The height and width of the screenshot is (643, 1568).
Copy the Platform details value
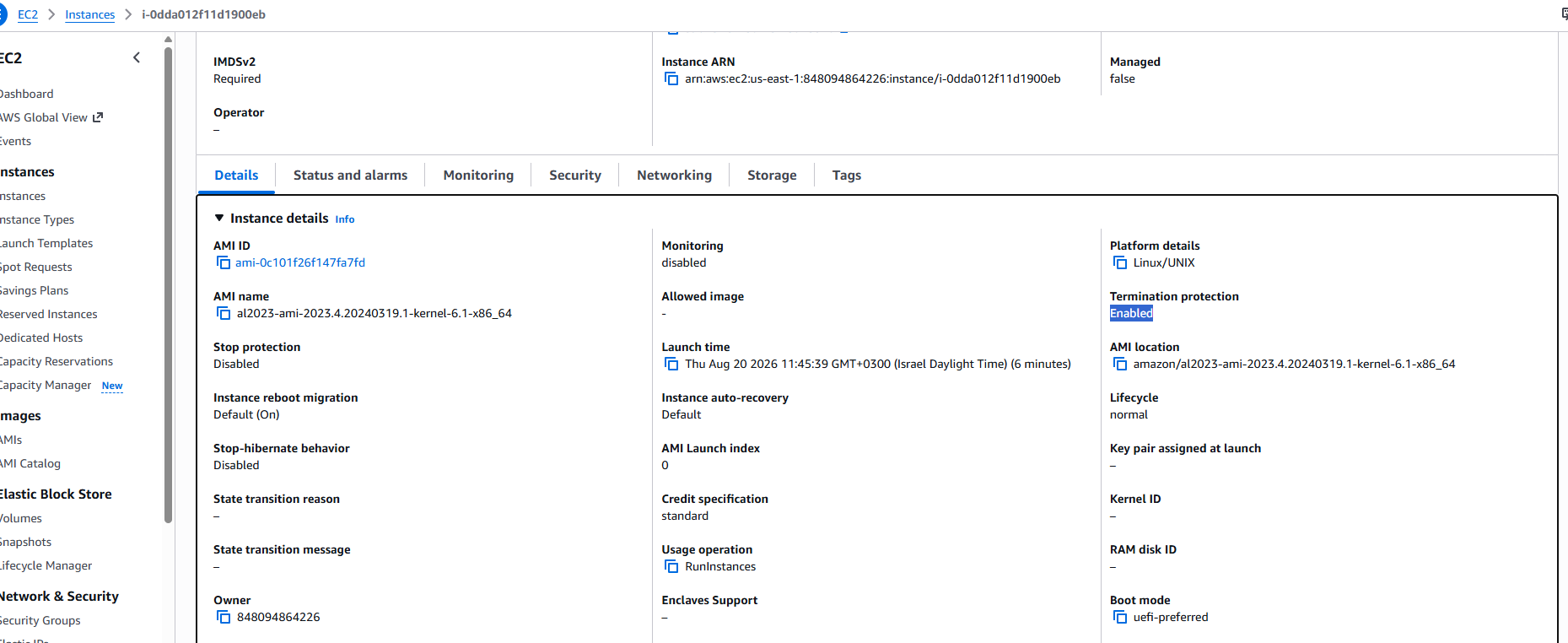pos(1120,262)
